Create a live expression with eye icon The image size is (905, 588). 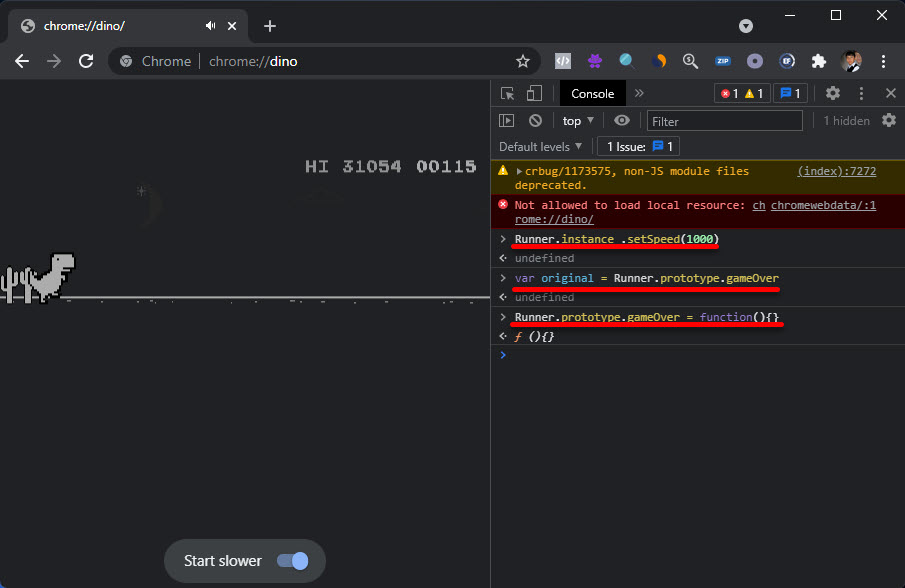[x=622, y=121]
